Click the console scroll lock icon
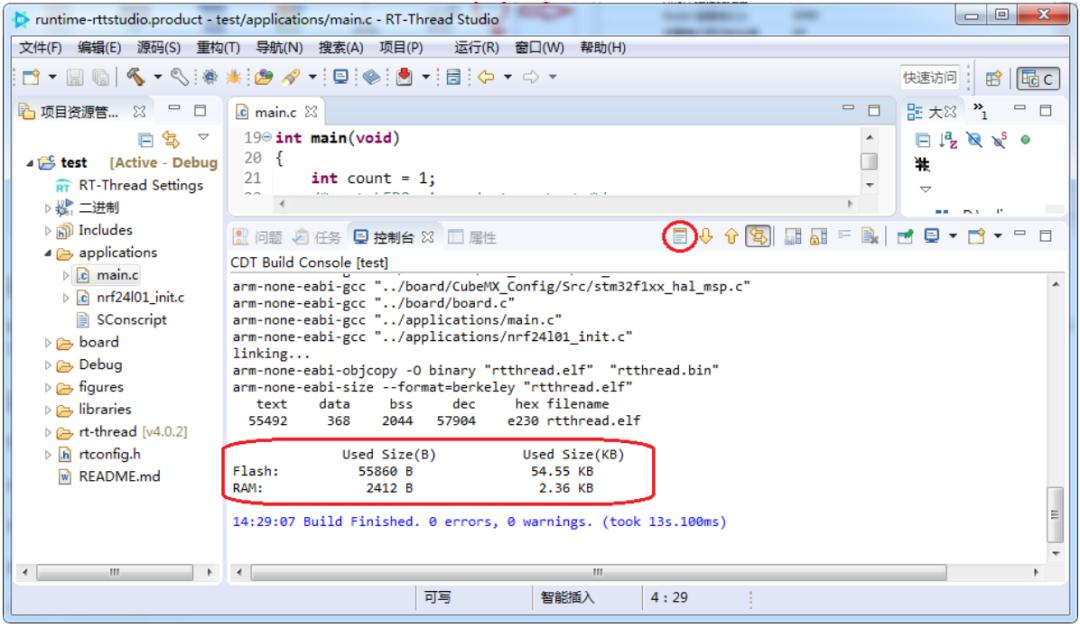Viewport: 1080px width, 628px height. point(819,237)
